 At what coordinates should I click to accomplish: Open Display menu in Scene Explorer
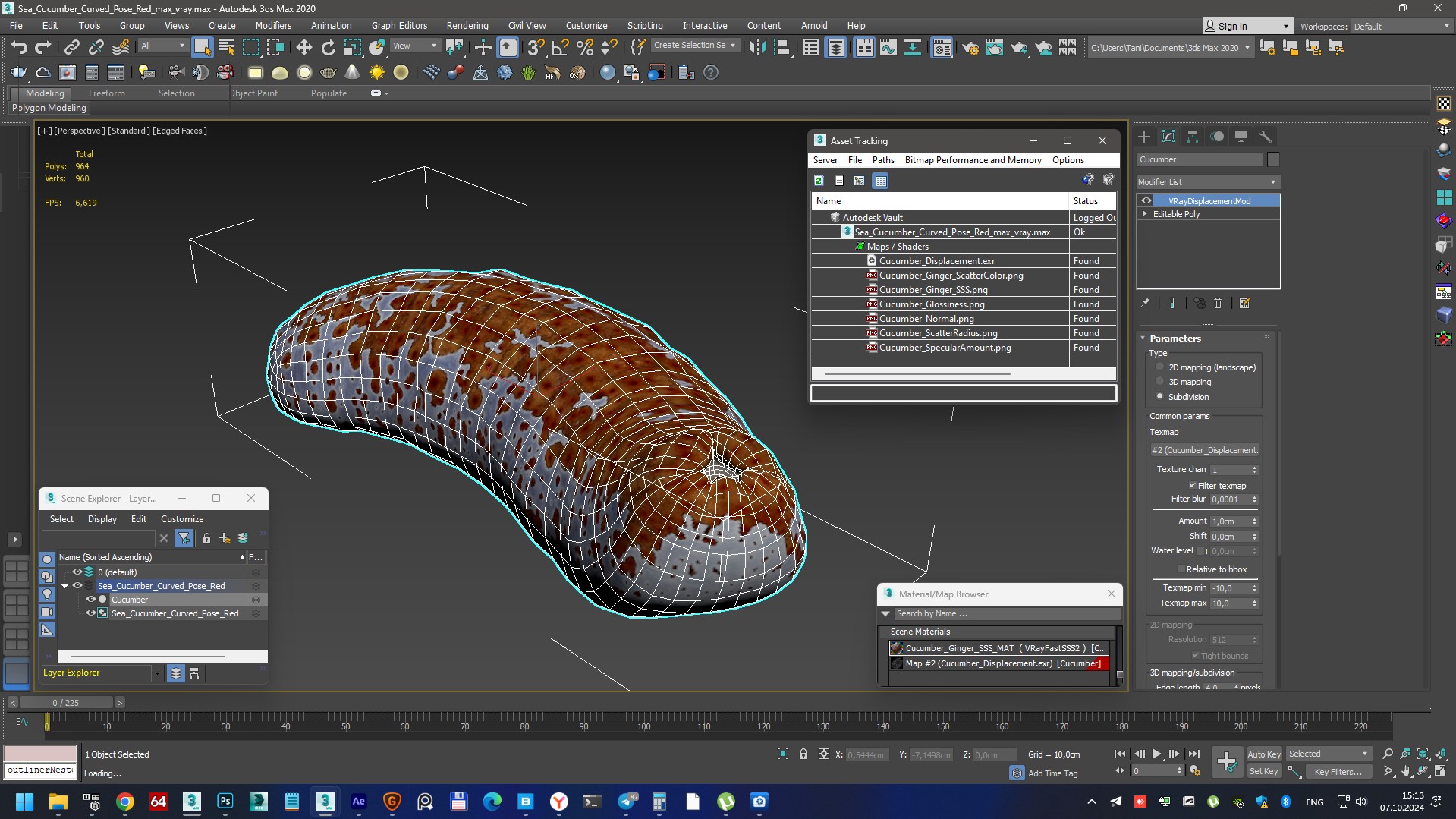(102, 519)
